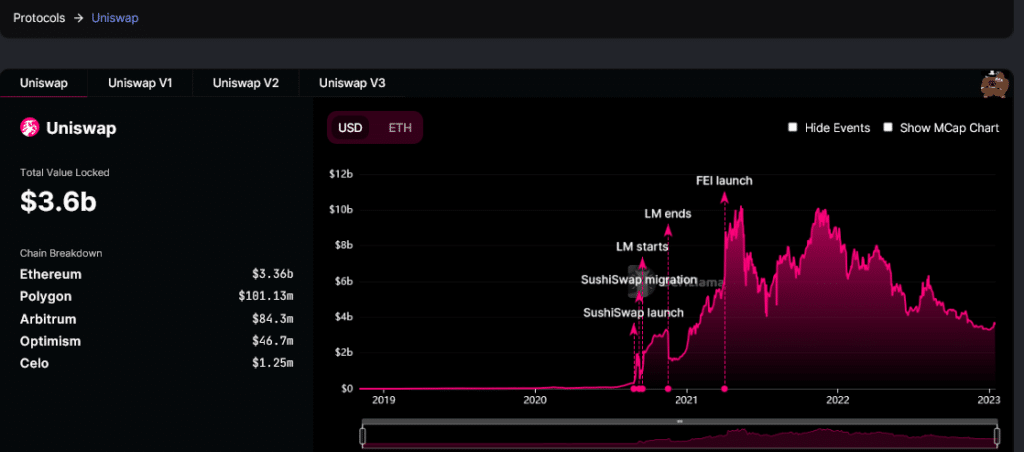This screenshot has height=452, width=1024.
Task: Click the $84.3m Arbitrum value
Action: [x=272, y=319]
